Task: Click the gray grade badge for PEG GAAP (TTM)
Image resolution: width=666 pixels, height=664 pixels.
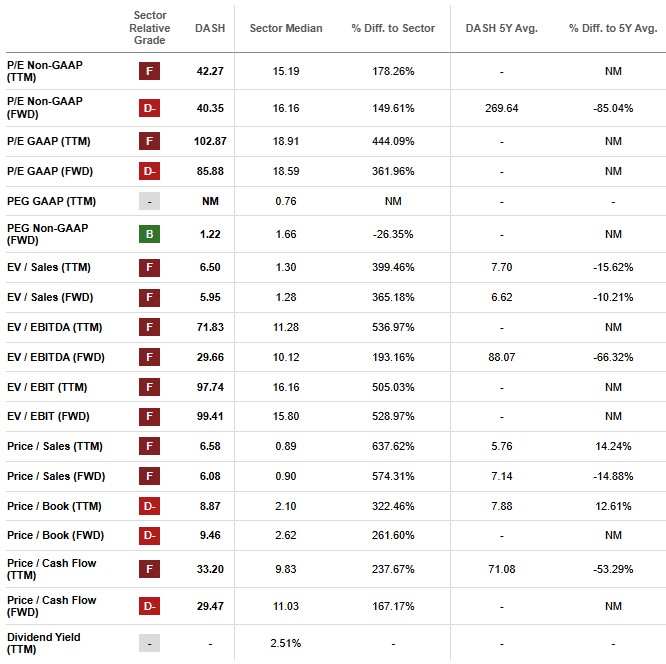Action: coord(149,200)
